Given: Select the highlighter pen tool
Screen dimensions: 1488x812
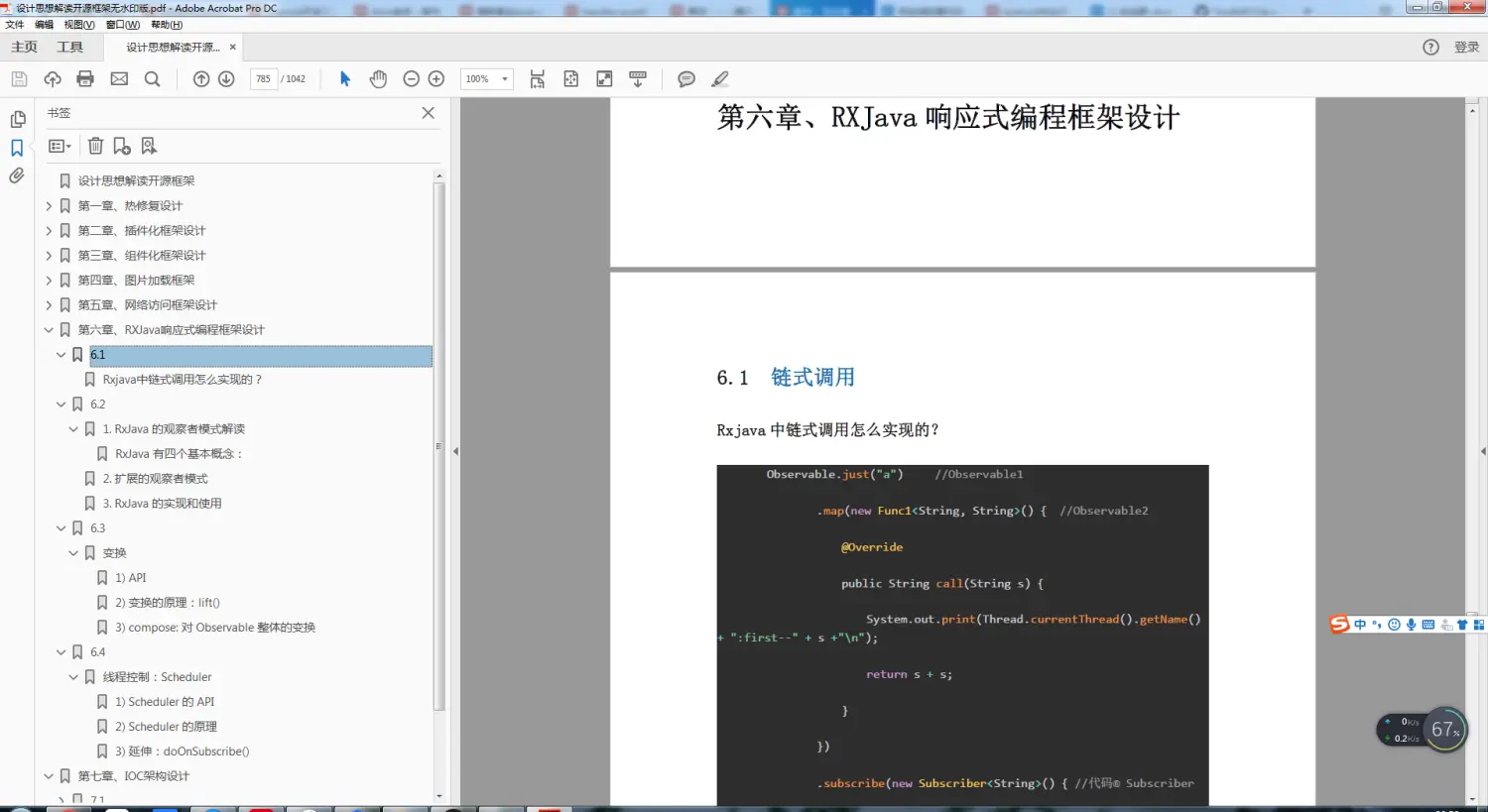Looking at the screenshot, I should pyautogui.click(x=720, y=79).
